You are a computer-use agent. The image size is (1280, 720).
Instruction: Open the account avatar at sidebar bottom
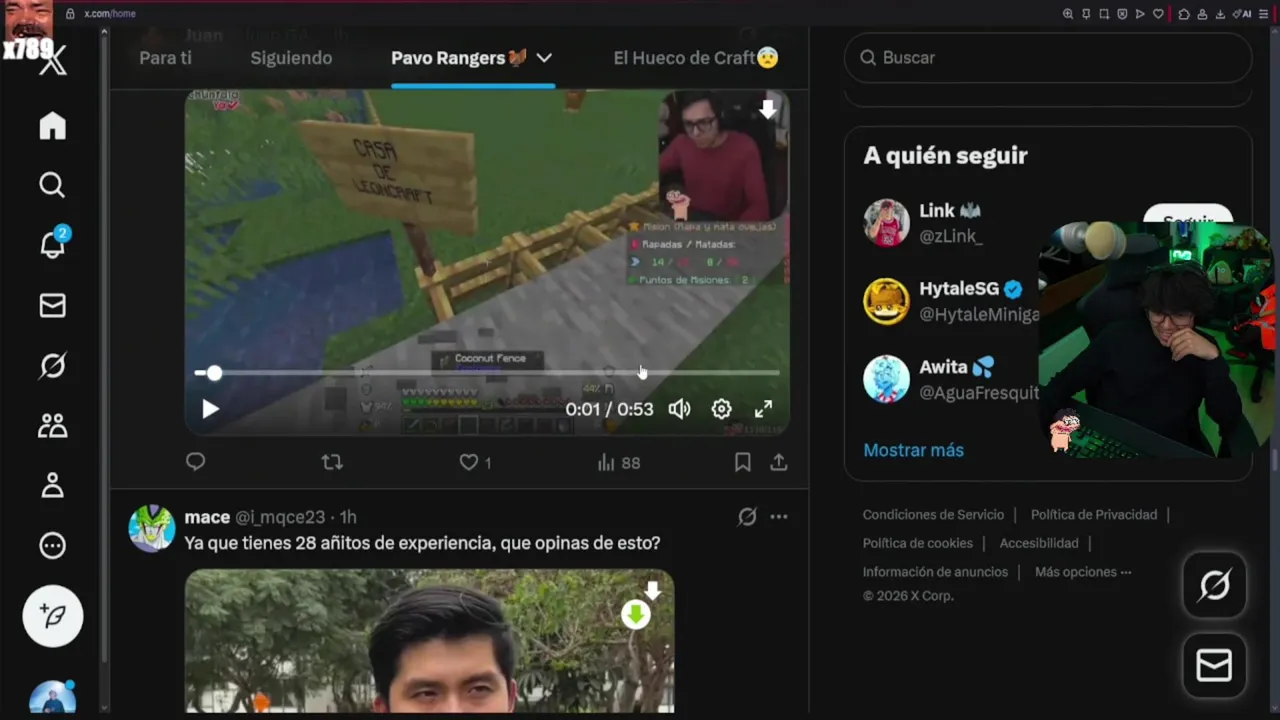(52, 697)
